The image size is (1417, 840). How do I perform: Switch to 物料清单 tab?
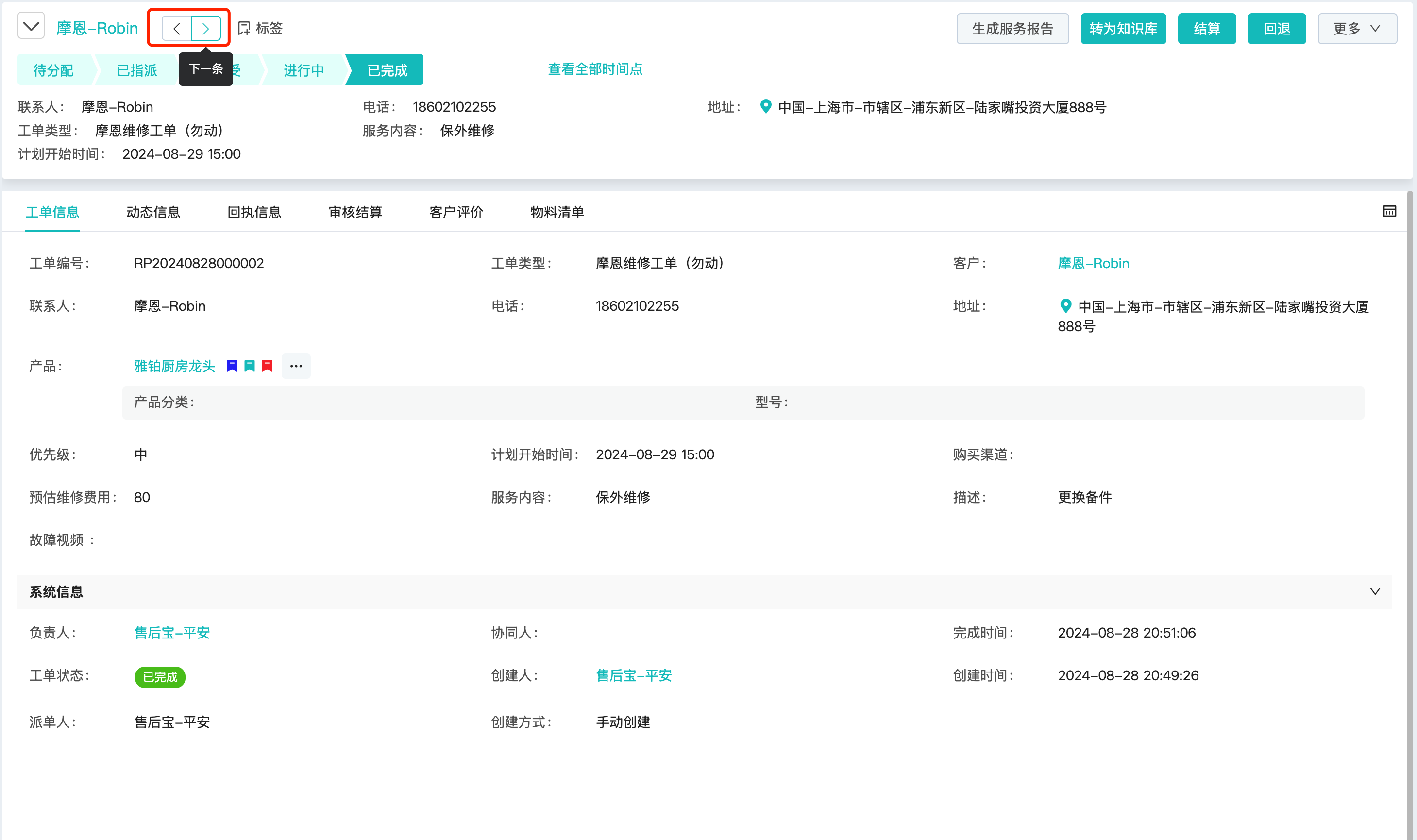click(x=557, y=212)
